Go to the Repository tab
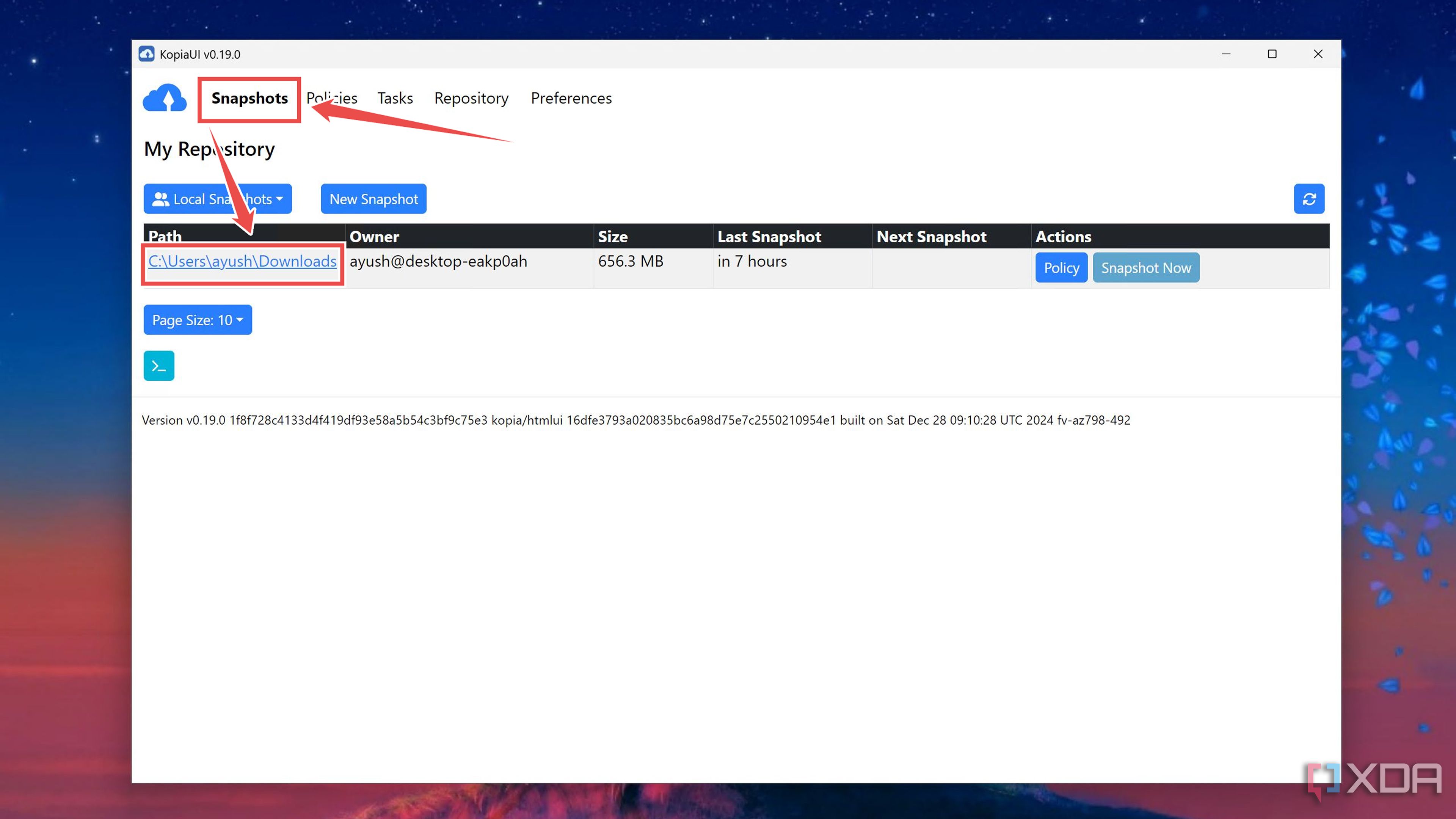 (471, 98)
